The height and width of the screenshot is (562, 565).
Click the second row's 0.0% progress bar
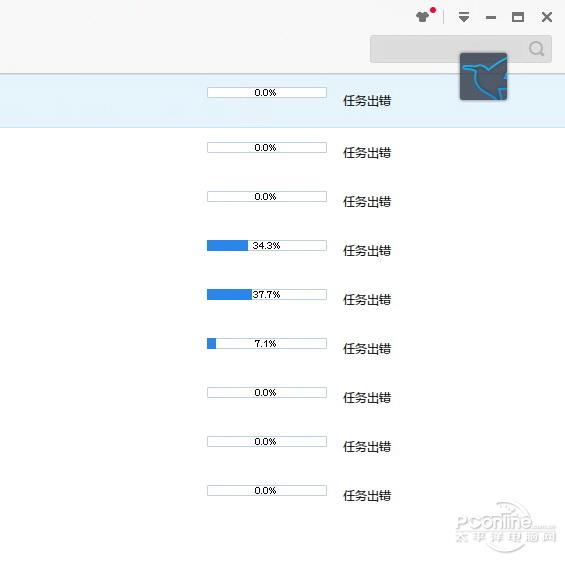point(267,148)
